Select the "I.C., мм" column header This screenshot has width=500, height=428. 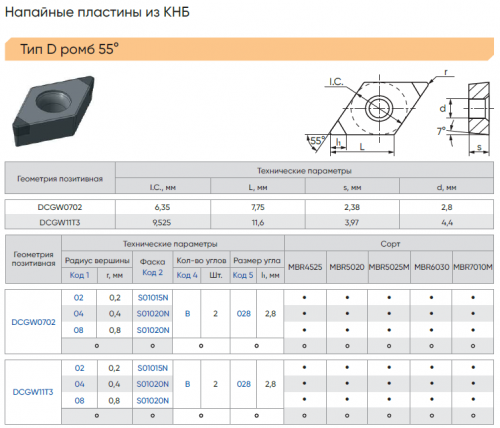pos(163,188)
